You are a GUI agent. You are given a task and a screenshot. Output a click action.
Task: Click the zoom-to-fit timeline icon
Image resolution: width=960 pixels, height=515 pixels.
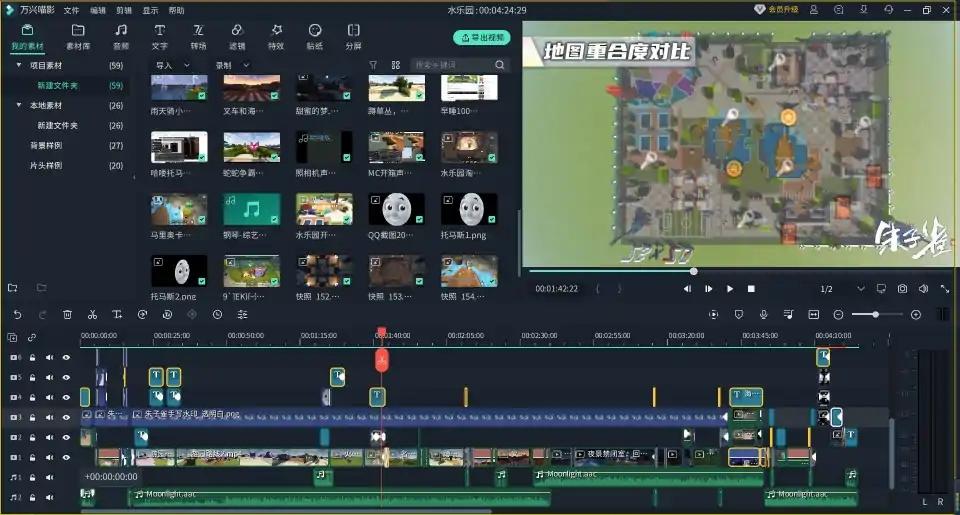[814, 314]
